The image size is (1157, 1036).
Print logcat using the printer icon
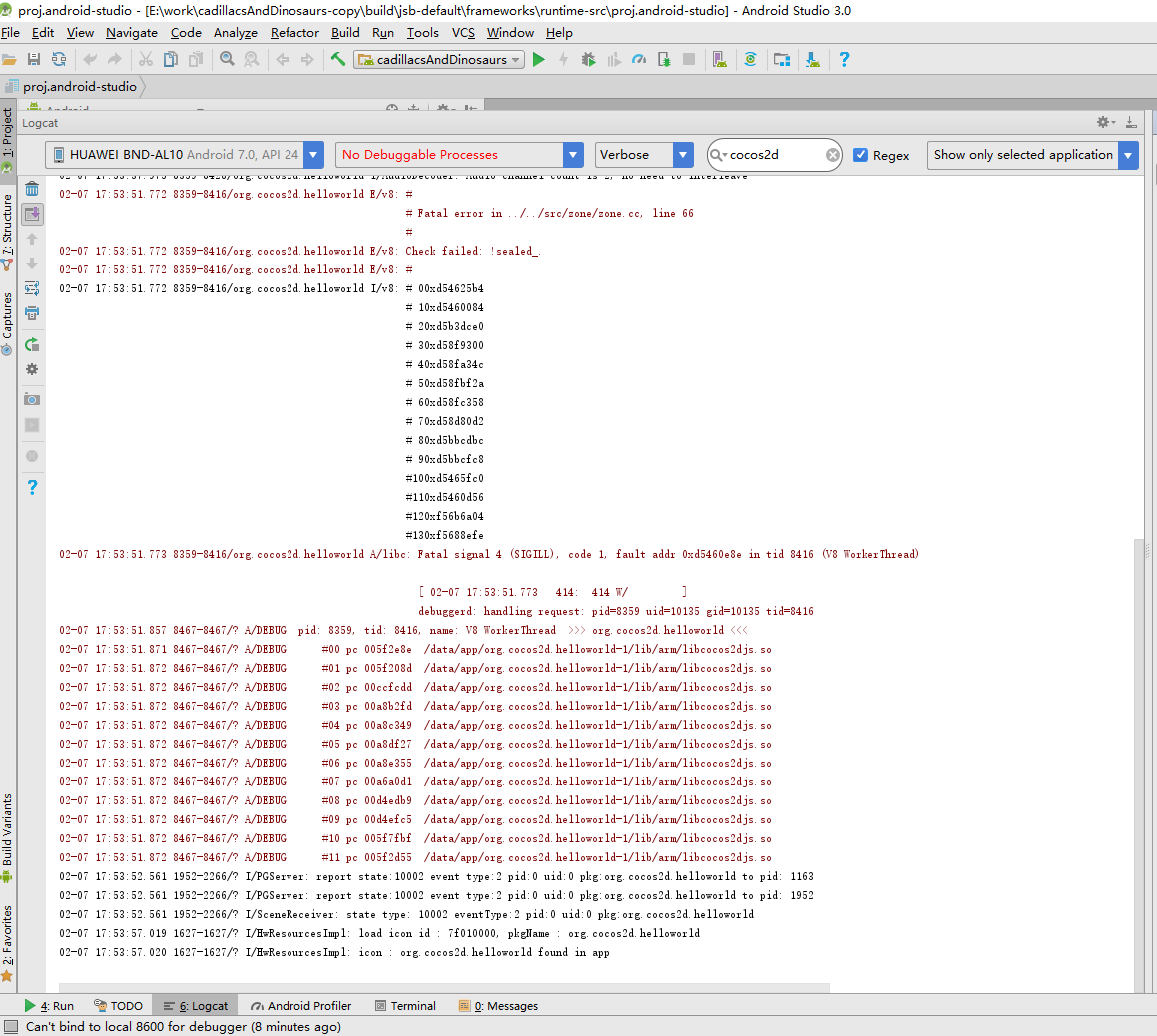[x=32, y=313]
